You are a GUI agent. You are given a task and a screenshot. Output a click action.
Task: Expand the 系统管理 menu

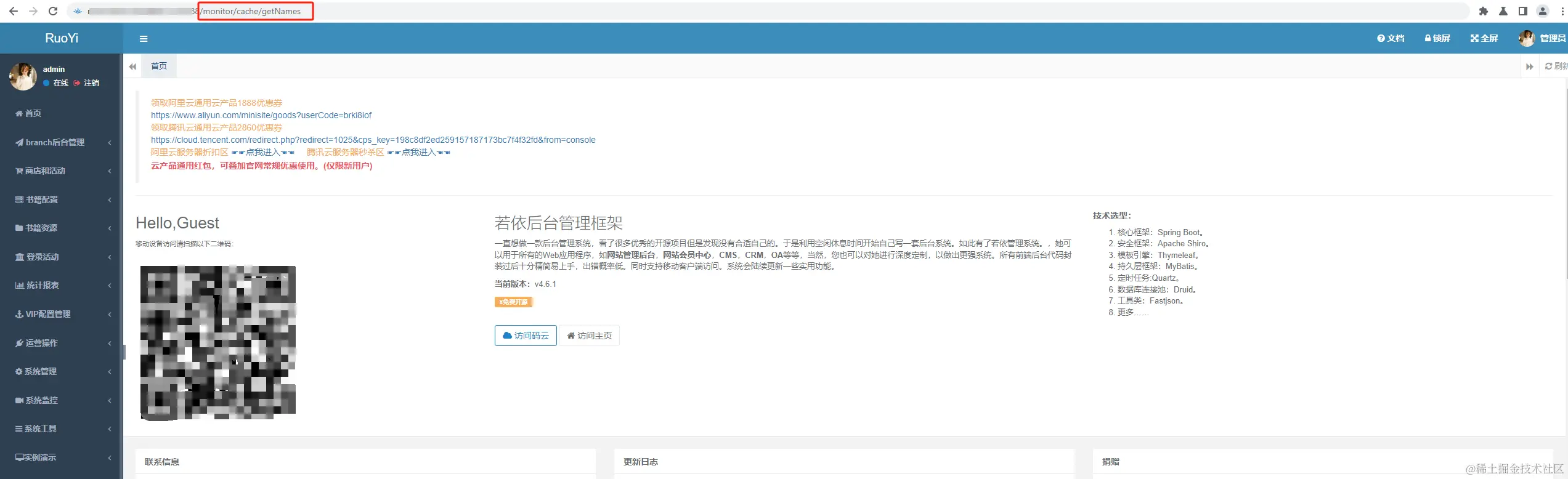click(61, 371)
